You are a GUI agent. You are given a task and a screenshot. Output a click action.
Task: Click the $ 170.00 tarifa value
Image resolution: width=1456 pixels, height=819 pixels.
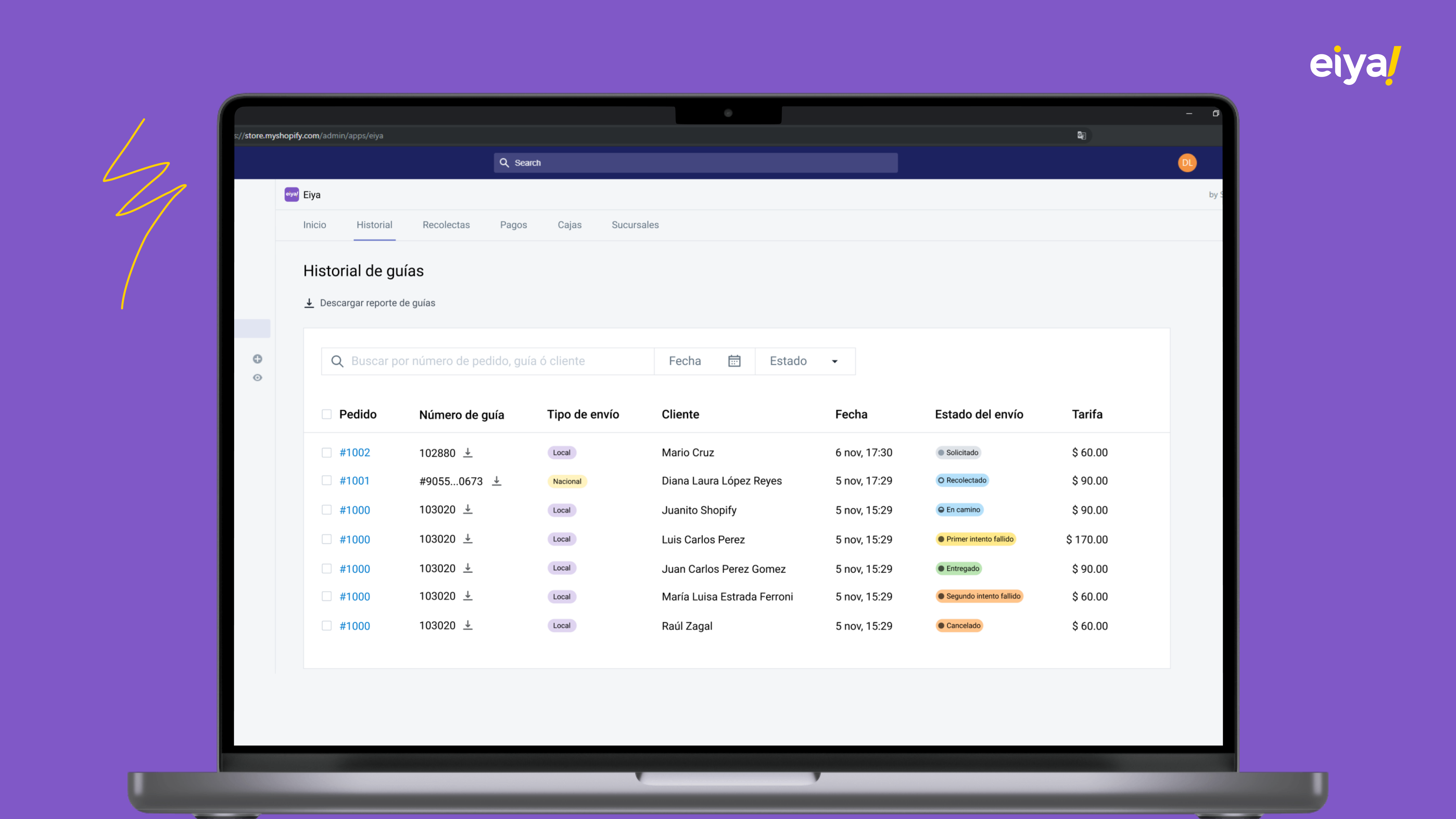click(1086, 540)
